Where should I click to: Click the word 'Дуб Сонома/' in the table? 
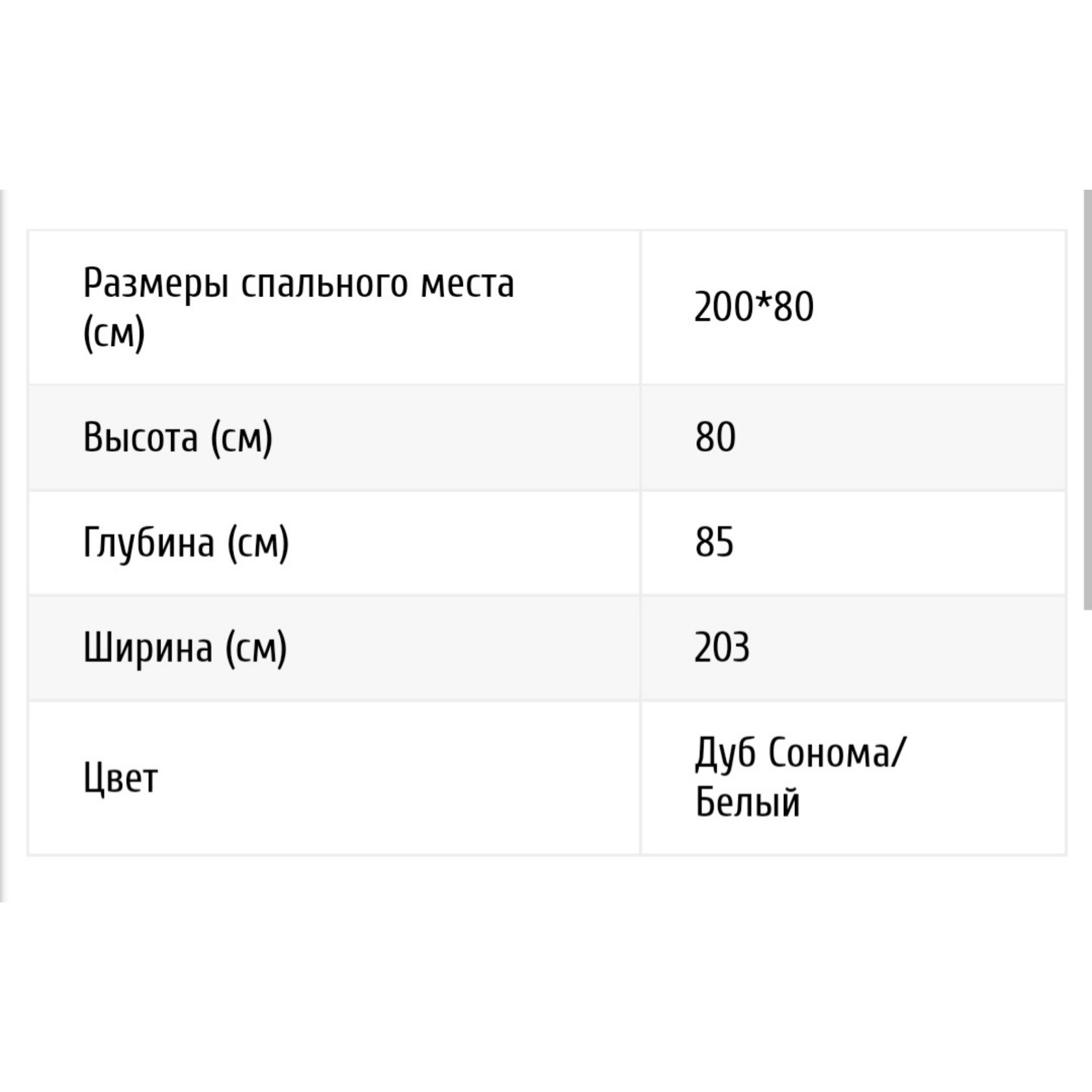tap(799, 754)
